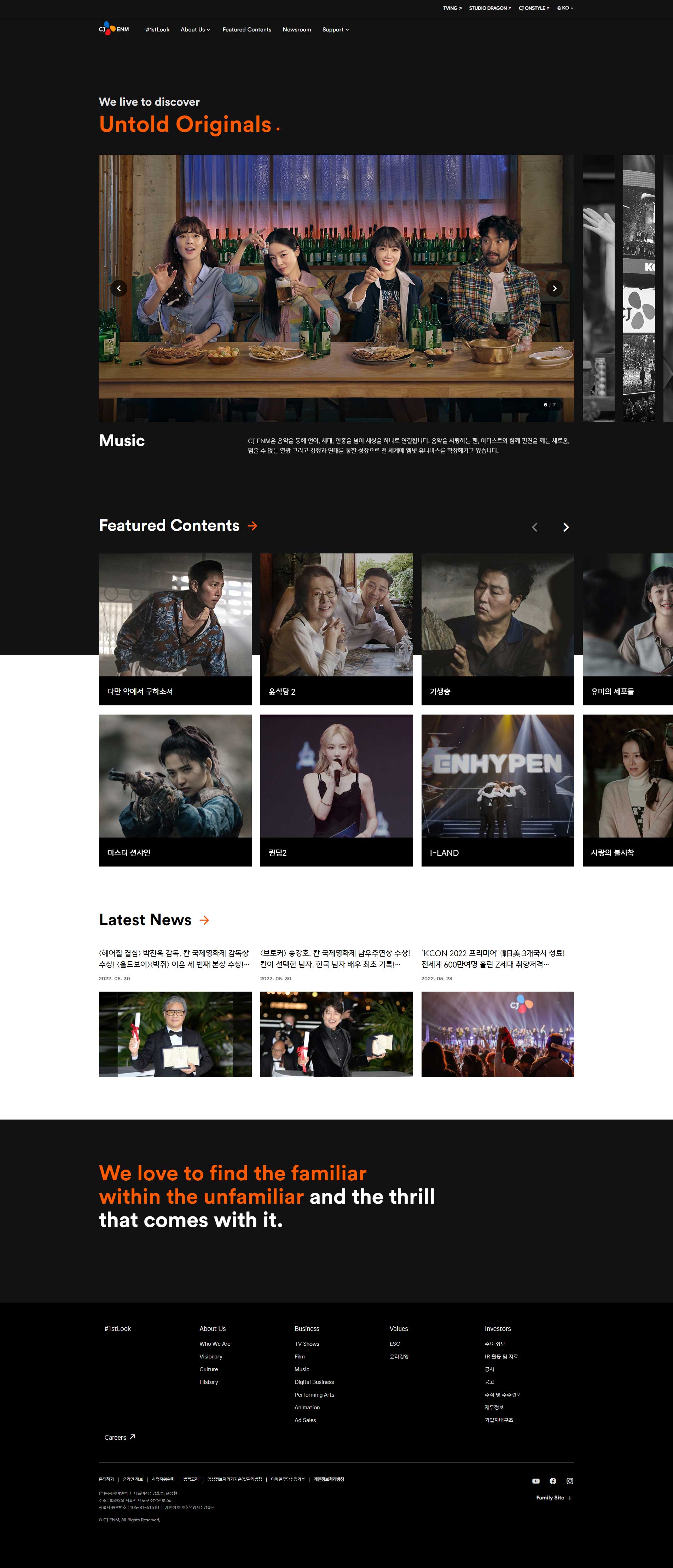Select #1stLook in the top navigation
This screenshot has height=1568, width=673.
(x=157, y=29)
